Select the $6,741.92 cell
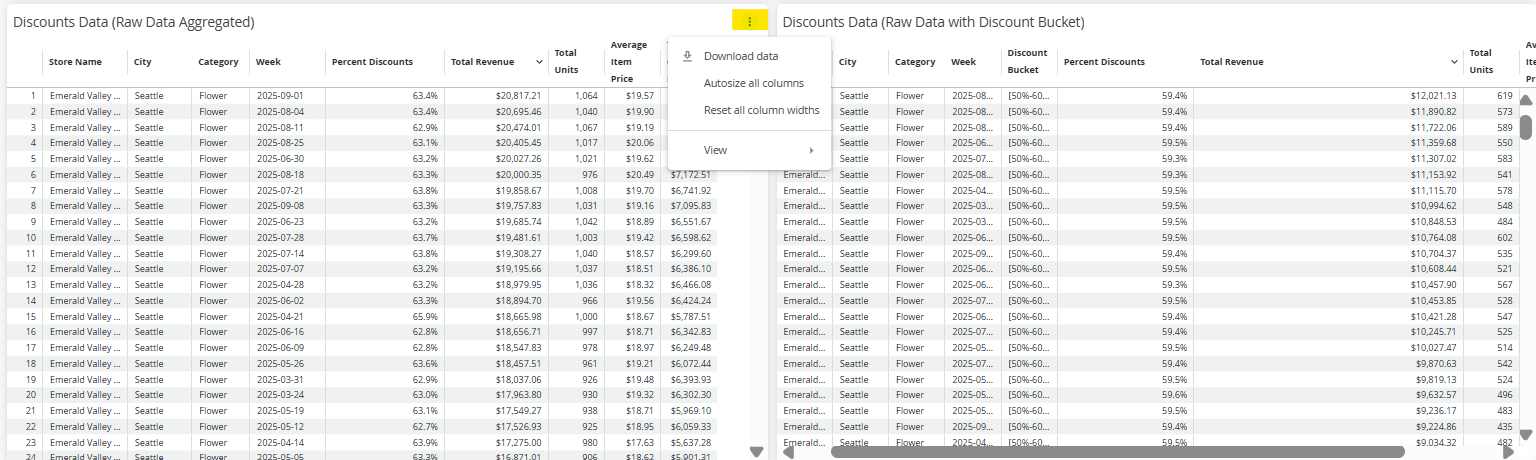Viewport: 1536px width, 460px height. point(690,190)
